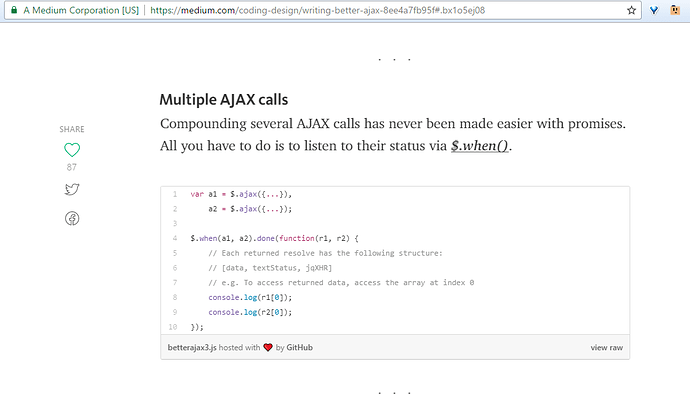The image size is (690, 410).
Task: Click the console.log(r1[0]) code line
Action: pos(250,297)
